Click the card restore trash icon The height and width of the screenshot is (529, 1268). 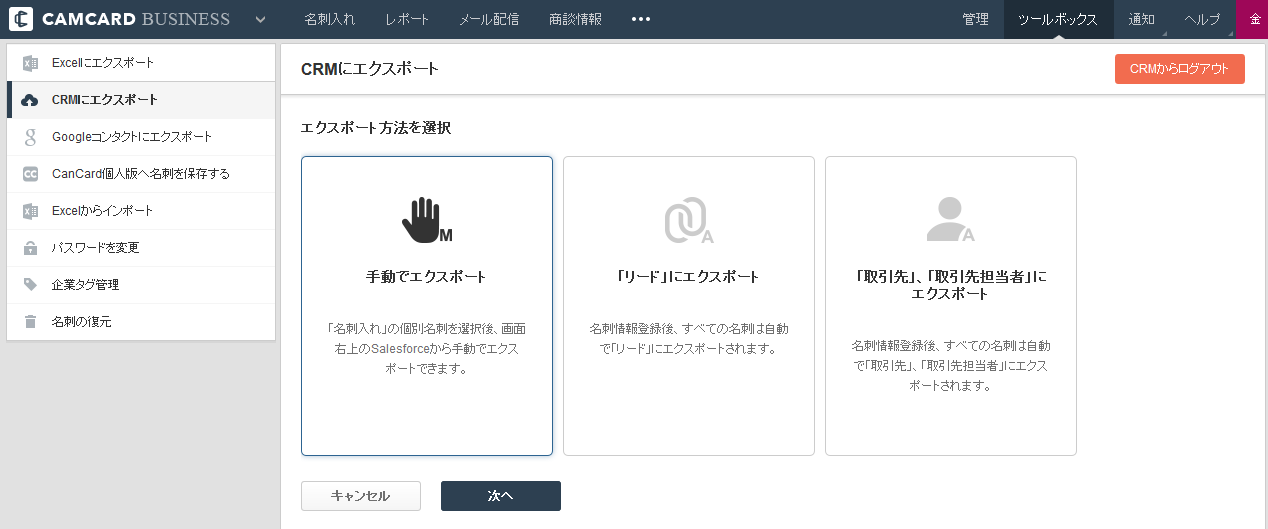click(x=30, y=322)
